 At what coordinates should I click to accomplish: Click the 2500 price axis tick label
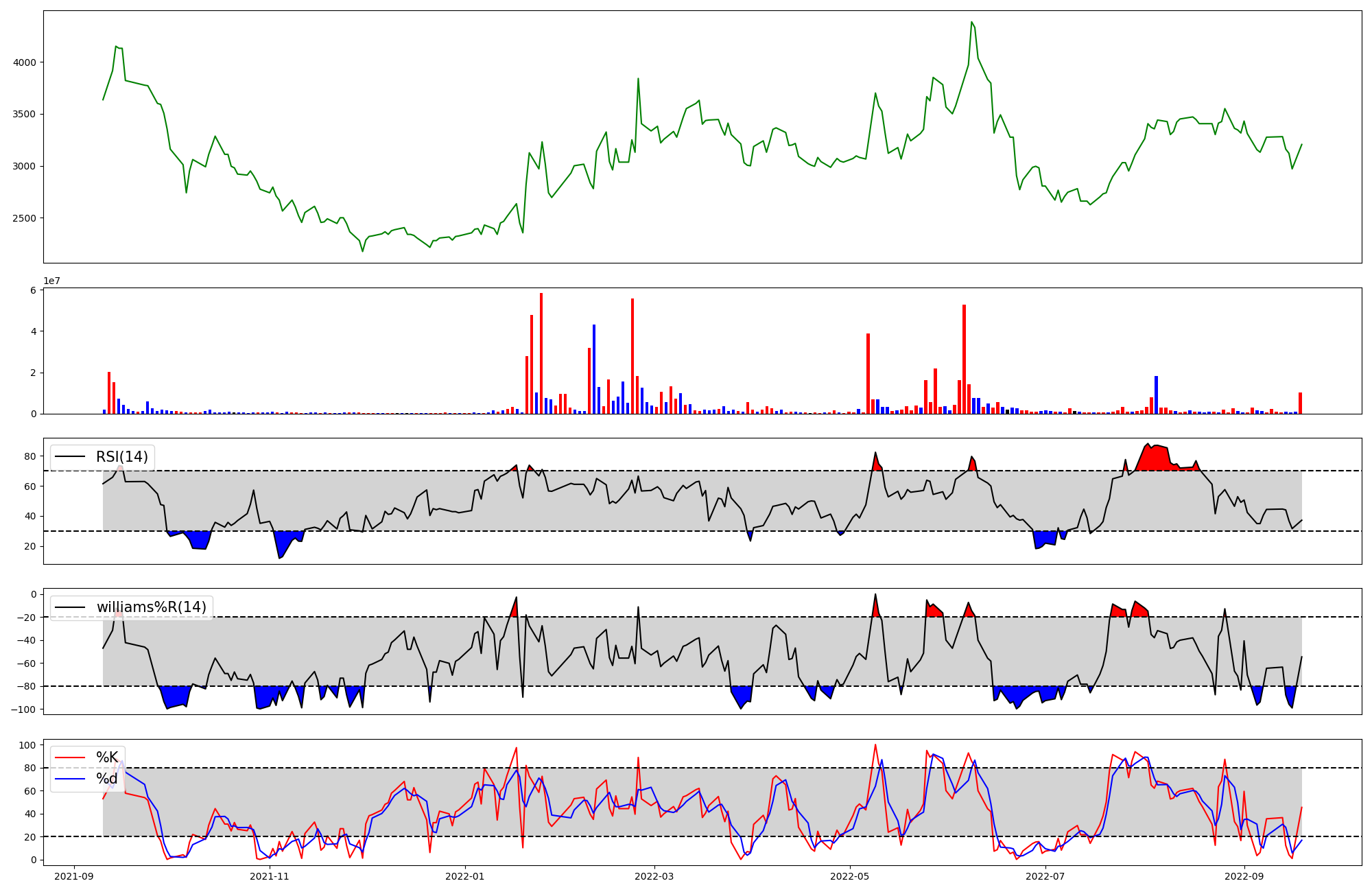24,218
